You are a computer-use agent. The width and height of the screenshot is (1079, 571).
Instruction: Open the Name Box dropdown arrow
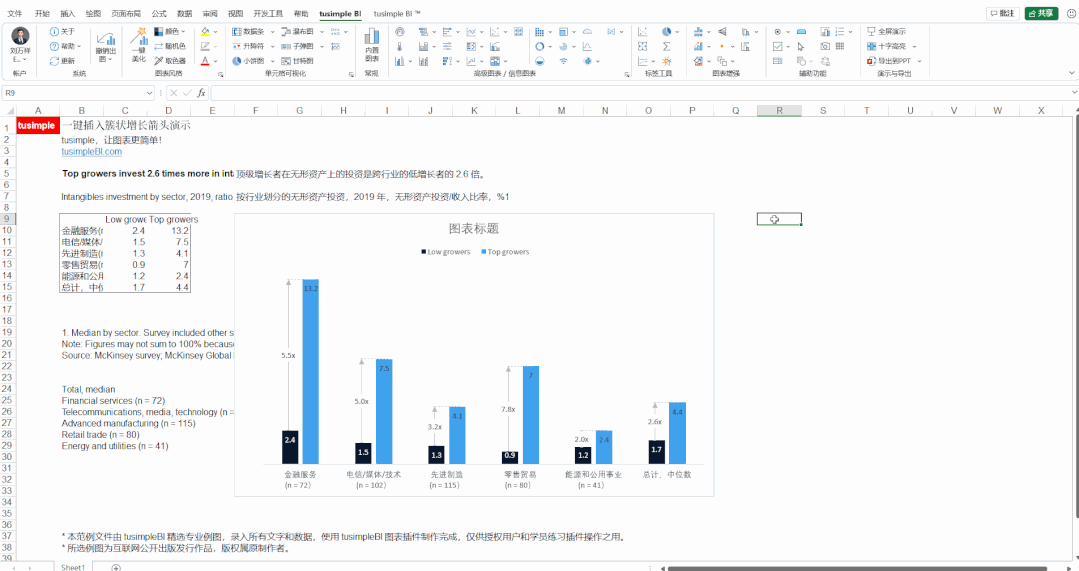point(149,93)
